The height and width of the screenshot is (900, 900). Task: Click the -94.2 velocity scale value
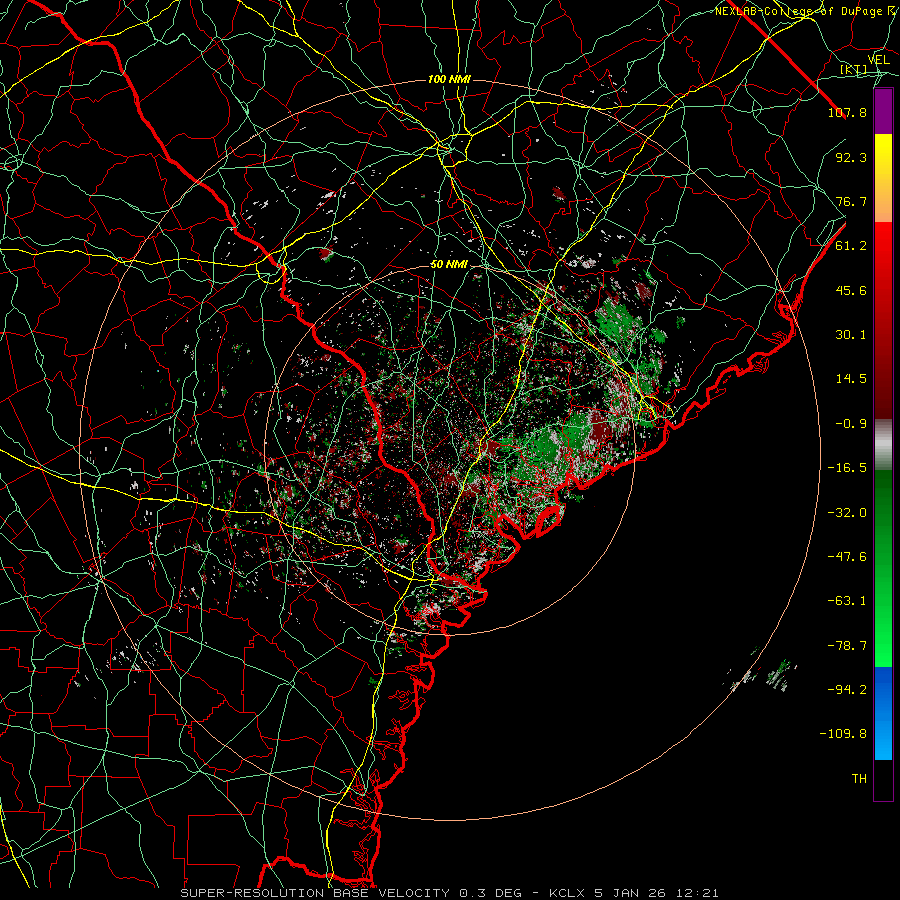tap(847, 690)
